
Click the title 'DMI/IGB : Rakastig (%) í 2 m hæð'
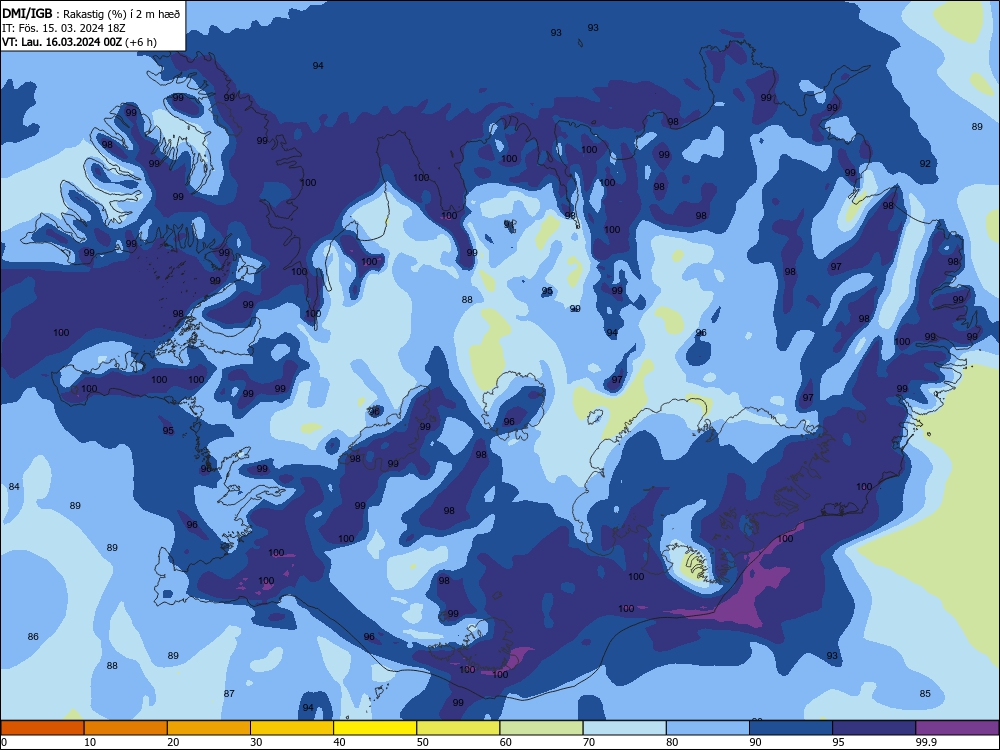[x=92, y=14]
